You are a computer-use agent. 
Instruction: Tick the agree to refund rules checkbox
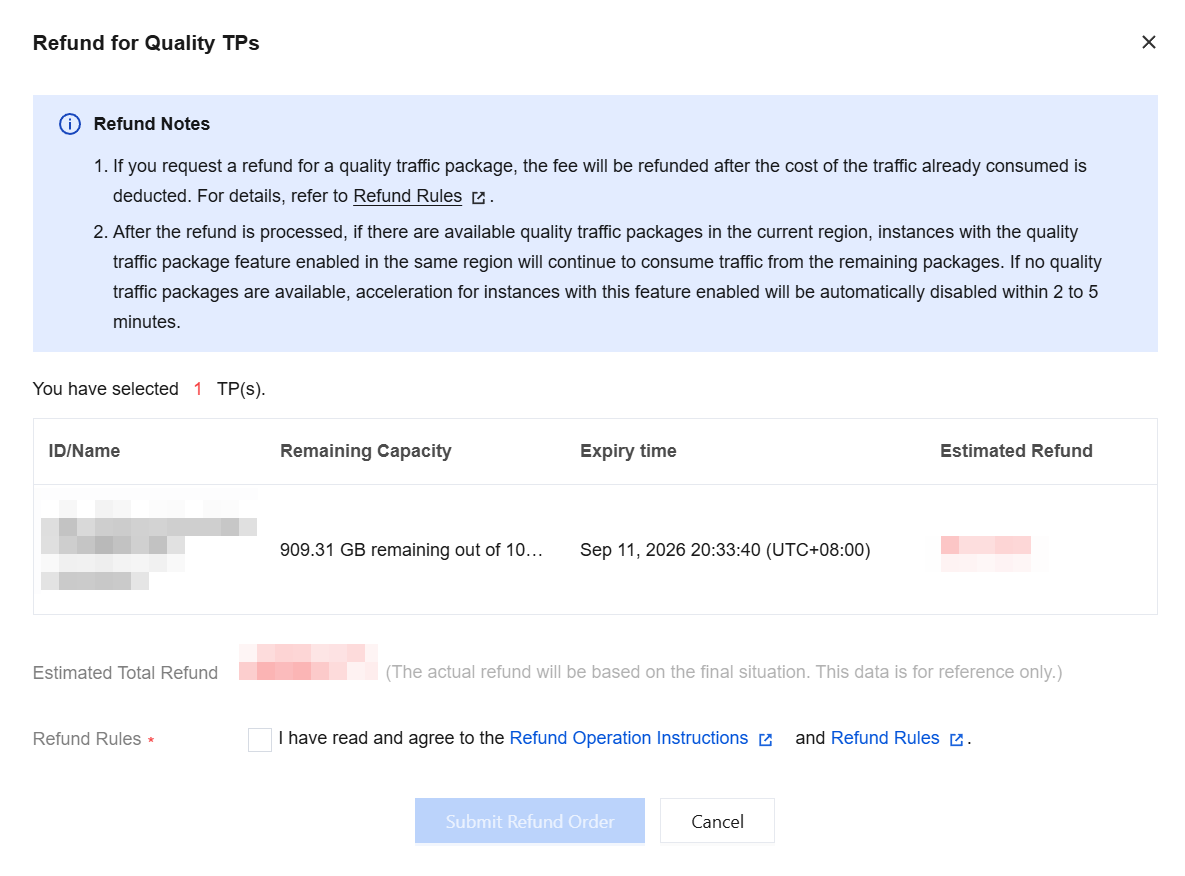click(x=259, y=739)
